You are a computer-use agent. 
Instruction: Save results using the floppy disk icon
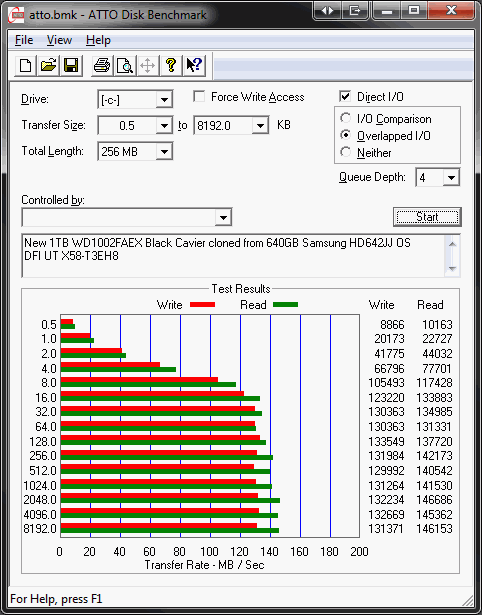71,65
